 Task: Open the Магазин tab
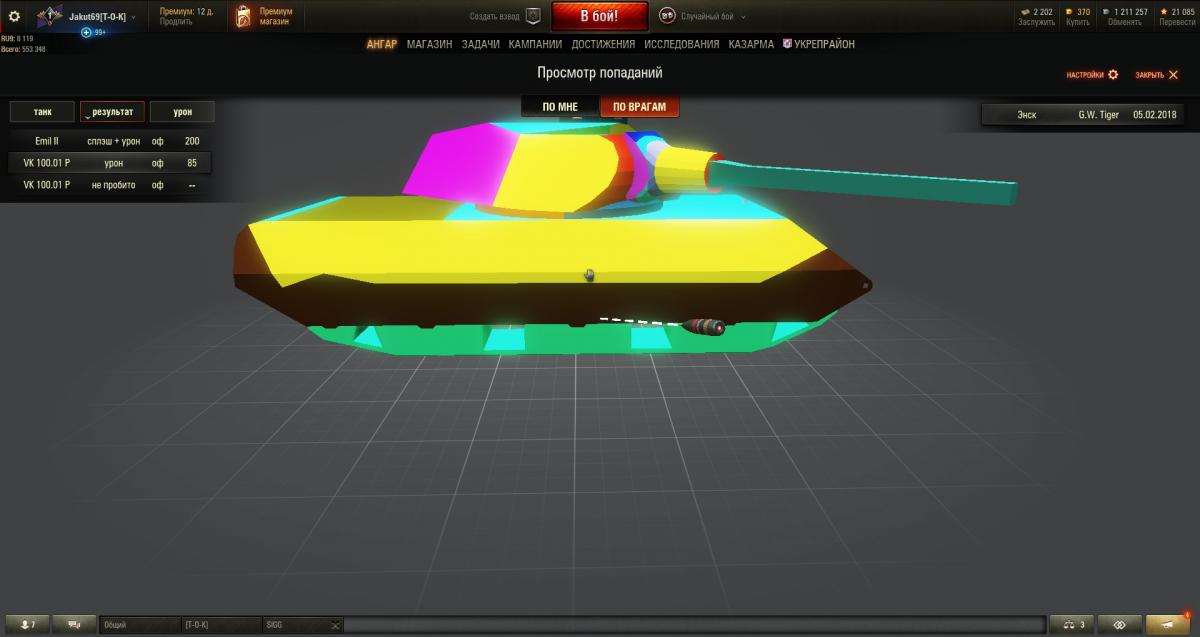[x=429, y=44]
